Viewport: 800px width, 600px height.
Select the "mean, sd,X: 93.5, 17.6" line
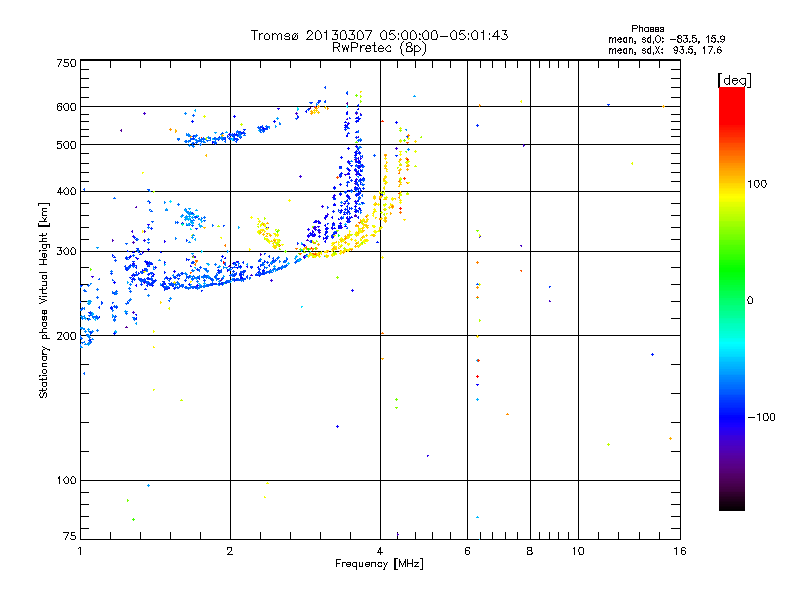(665, 50)
